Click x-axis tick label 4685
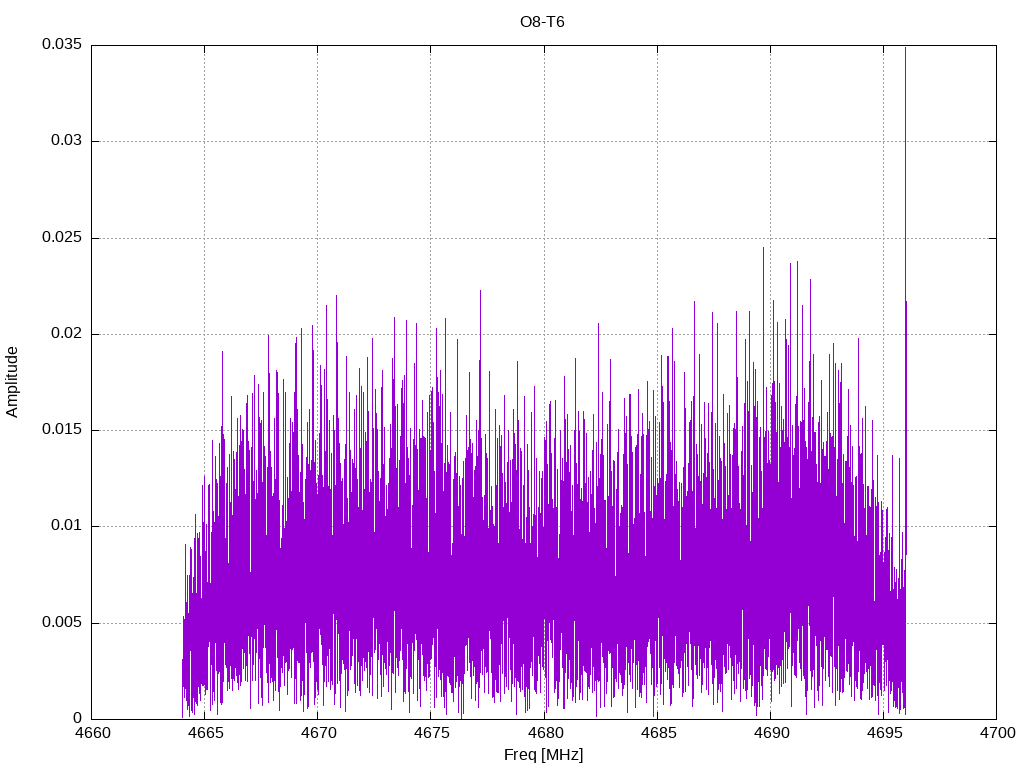Image resolution: width=1024 pixels, height=768 pixels. click(x=658, y=733)
